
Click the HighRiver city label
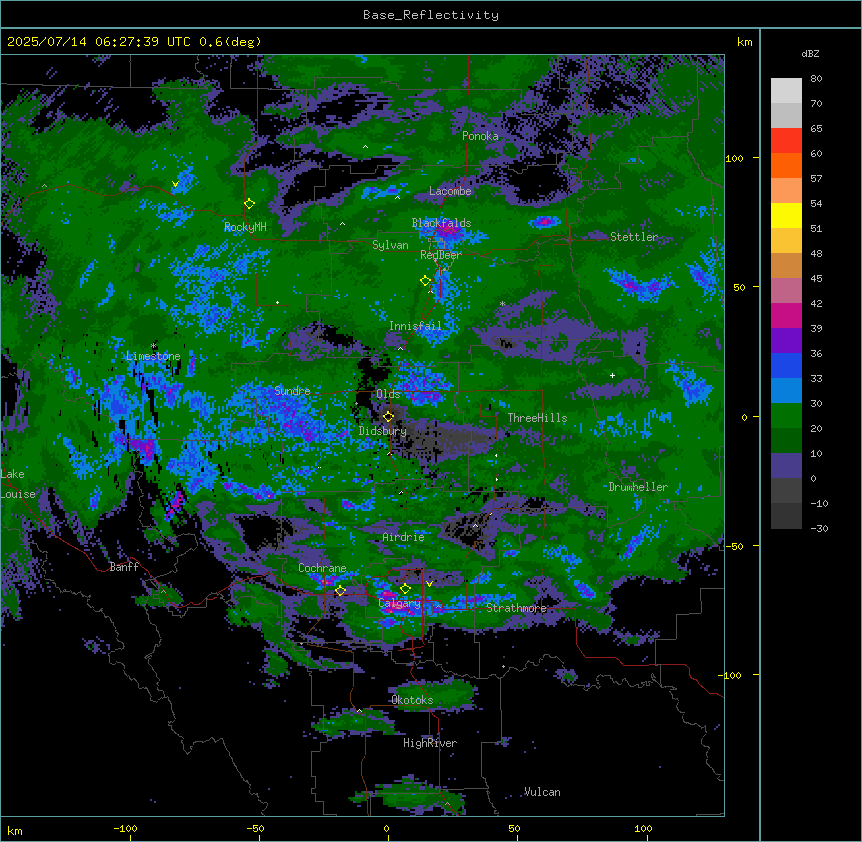click(430, 743)
